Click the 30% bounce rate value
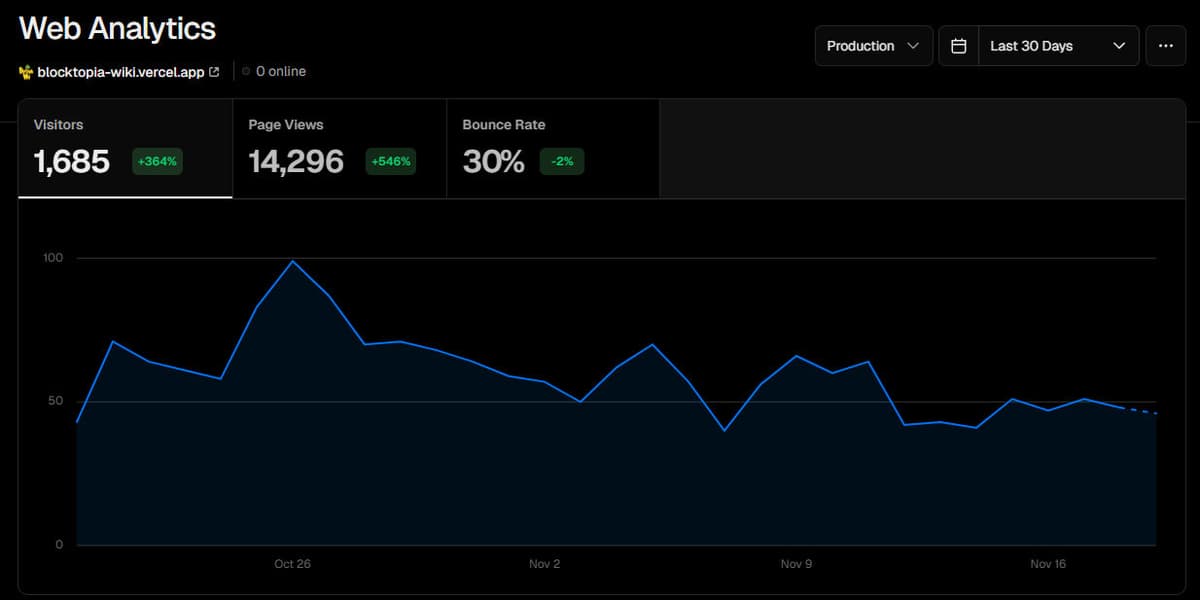This screenshot has width=1200, height=600. pyautogui.click(x=493, y=161)
